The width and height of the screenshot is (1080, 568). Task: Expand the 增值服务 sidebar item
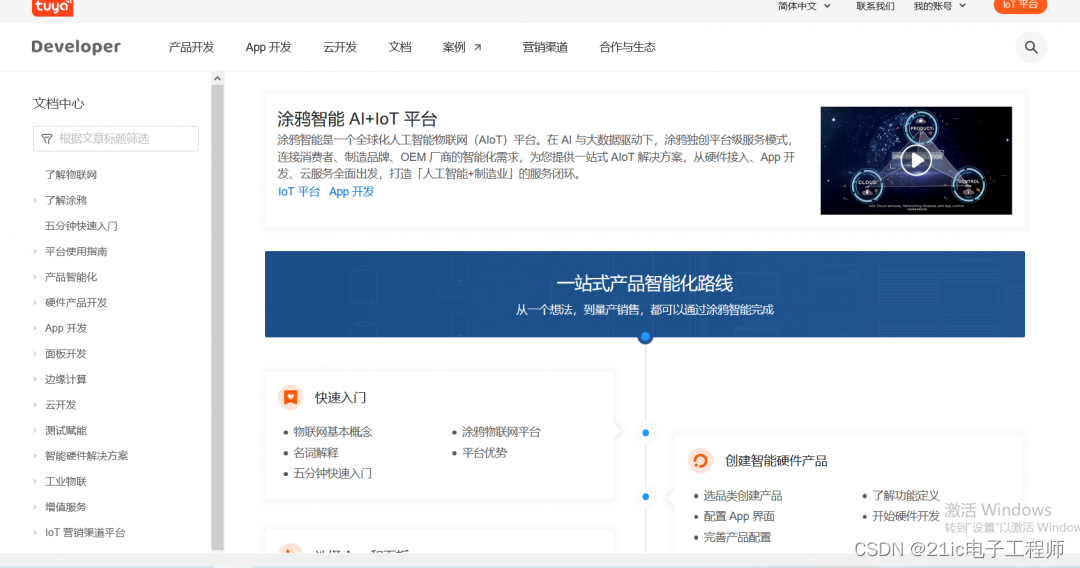tap(35, 507)
